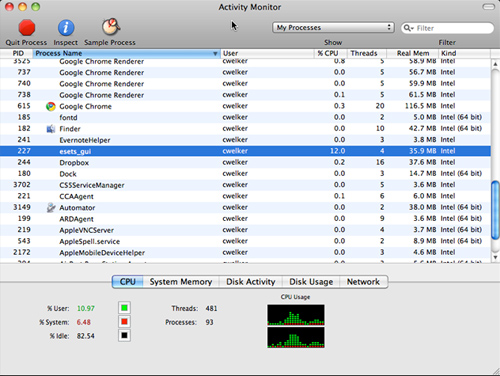Sort by the PID column header

[17, 53]
